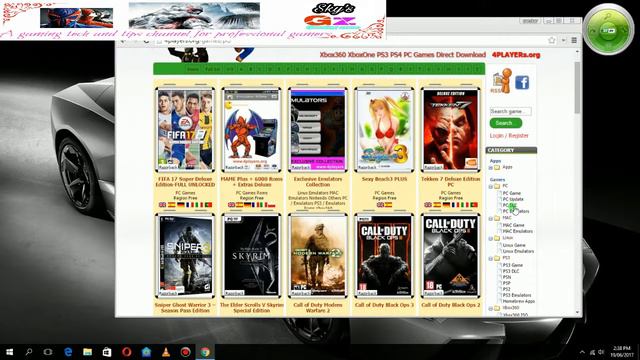Click the FIFA 17 cover thumbnail
This screenshot has height=360, width=640.
(x=185, y=130)
